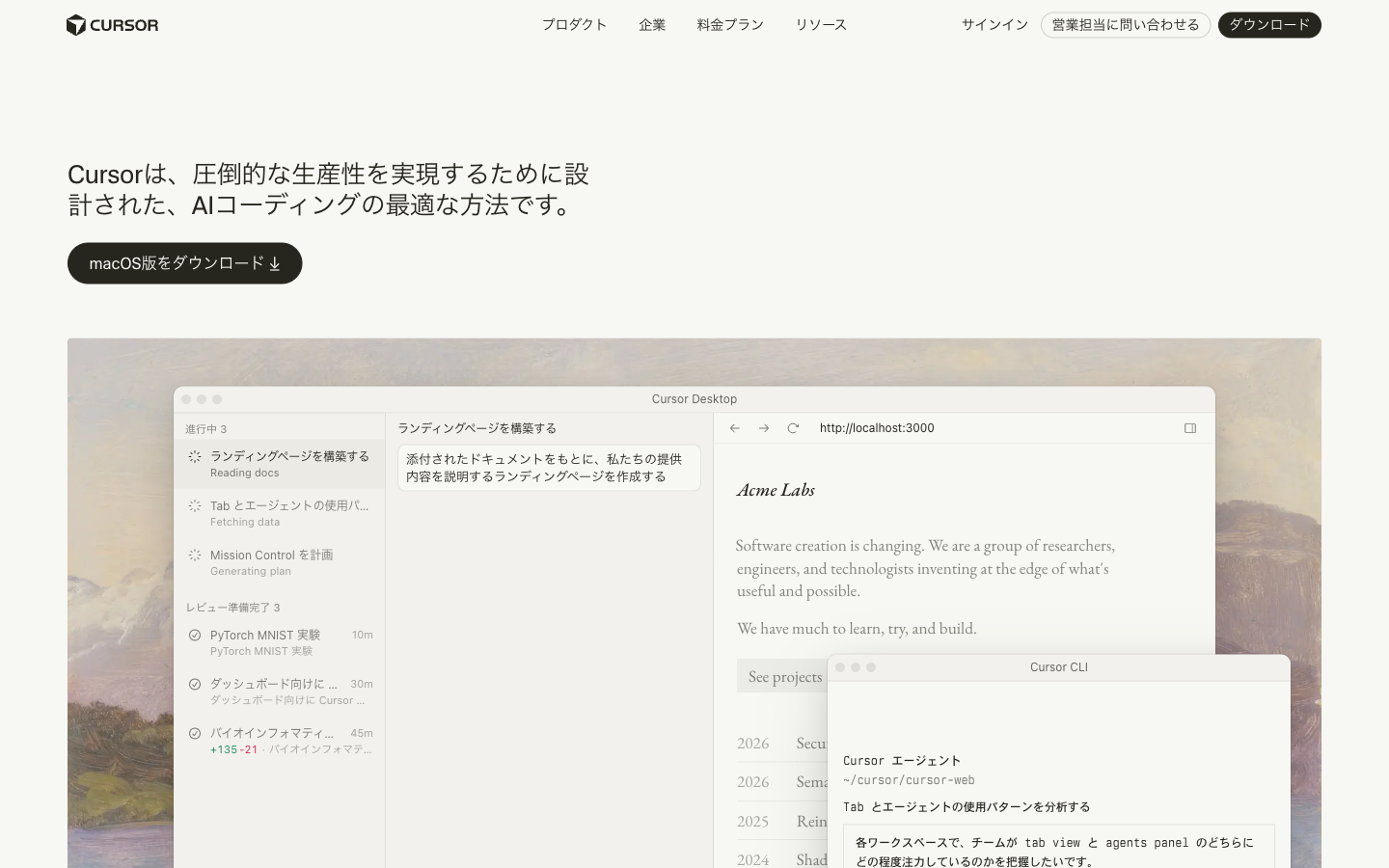Click the 2025 Rein... row in preview
This screenshot has width=1389, height=868.
pos(782,822)
